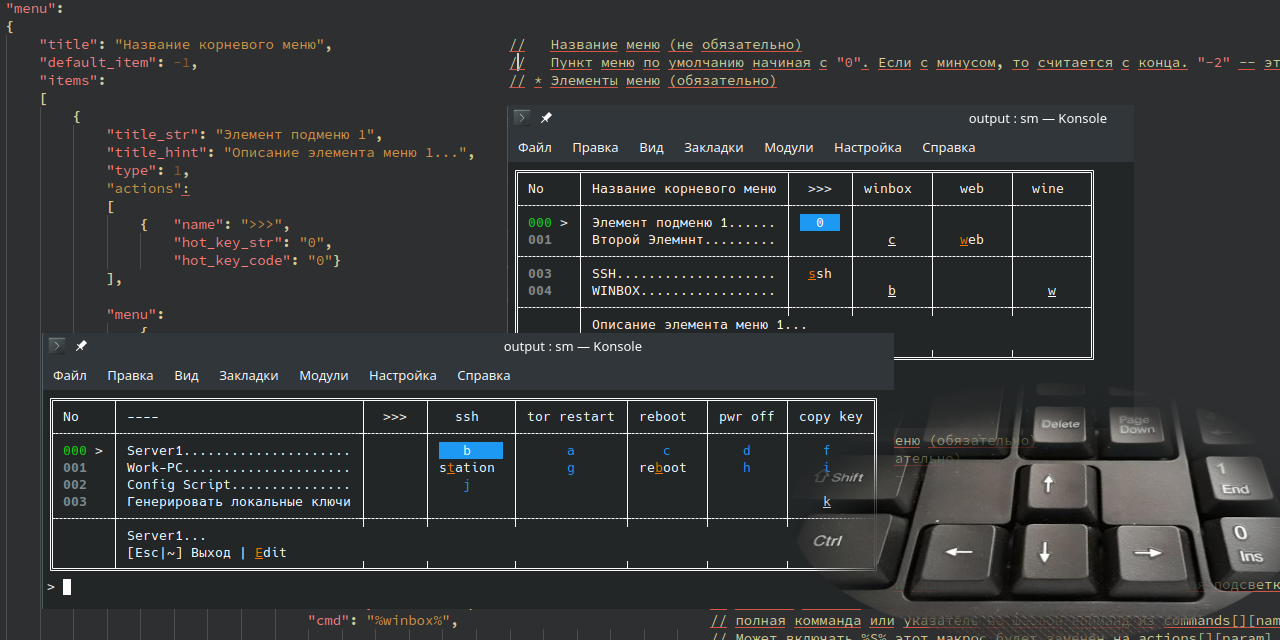The width and height of the screenshot is (1280, 640).
Task: Click the terminal icon in the back Konsole title bar
Action: coord(522,118)
